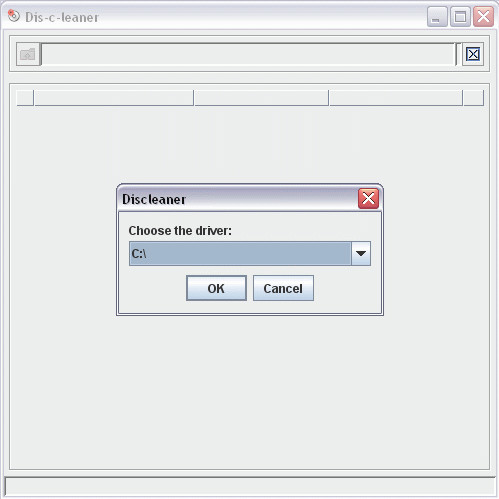This screenshot has width=499, height=499.
Task: Click the empty path text field
Action: tap(248, 54)
